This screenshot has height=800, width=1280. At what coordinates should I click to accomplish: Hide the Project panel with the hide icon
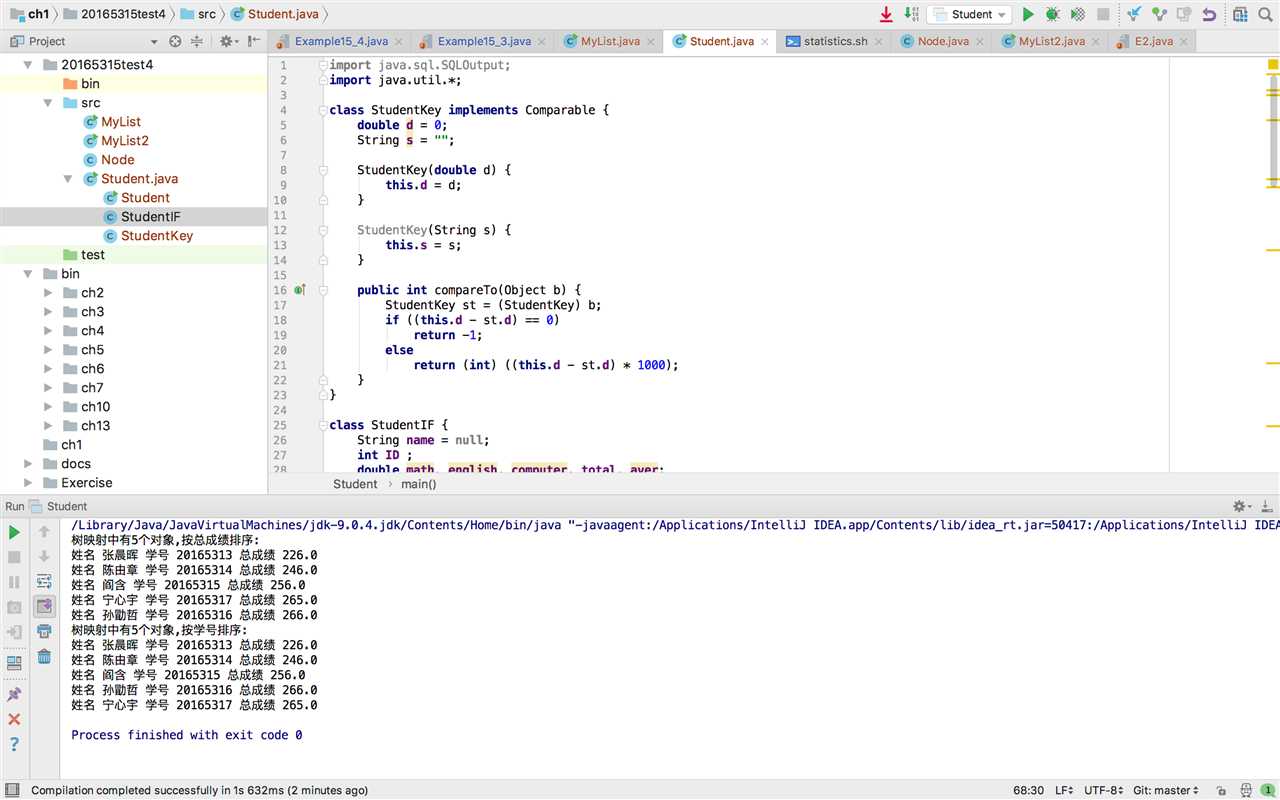253,41
